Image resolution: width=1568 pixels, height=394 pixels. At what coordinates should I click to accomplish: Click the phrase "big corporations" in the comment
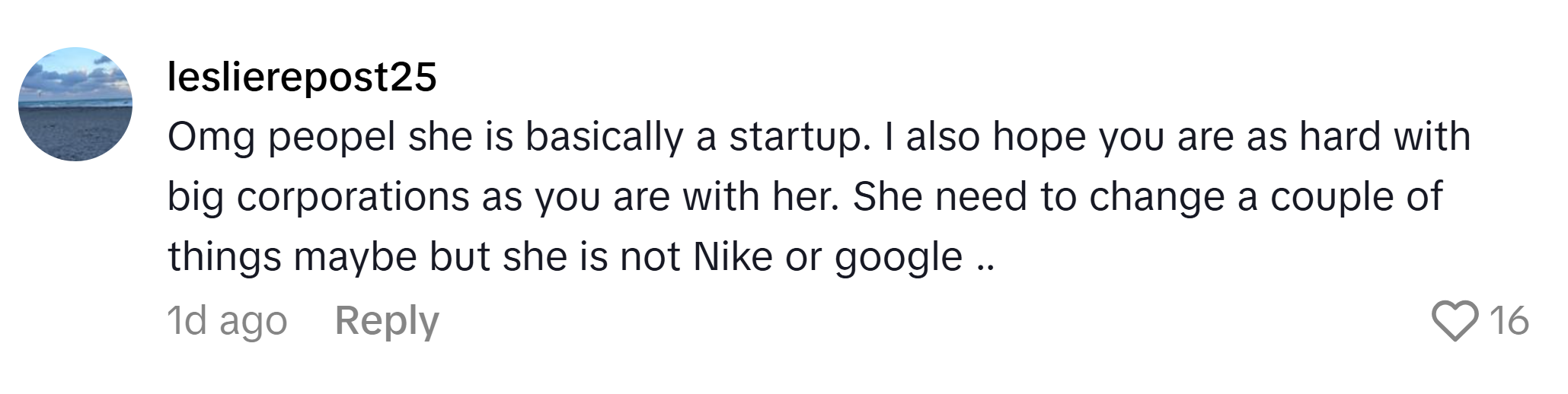click(318, 197)
